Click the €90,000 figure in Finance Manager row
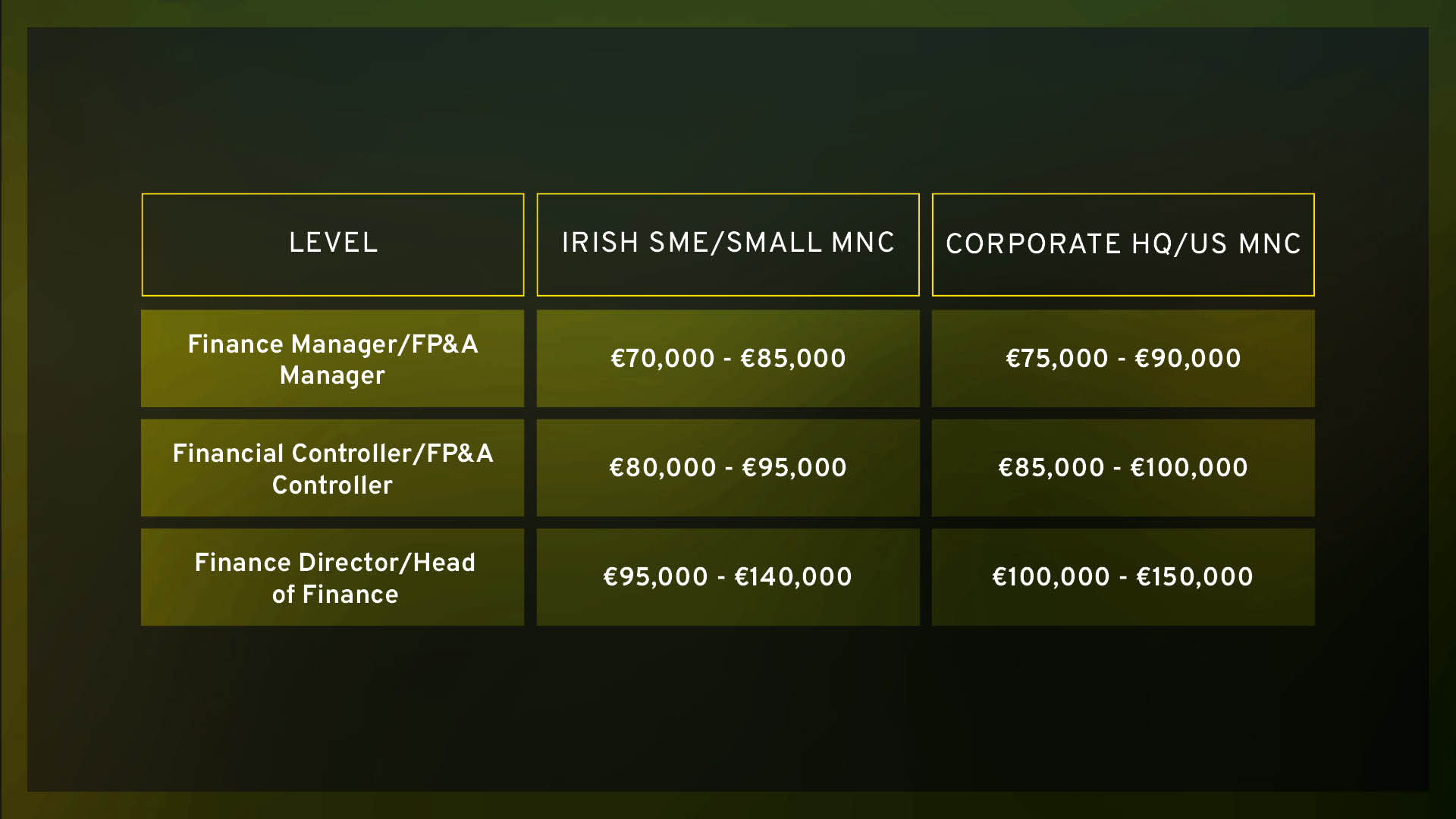Image resolution: width=1456 pixels, height=819 pixels. pos(1188,359)
